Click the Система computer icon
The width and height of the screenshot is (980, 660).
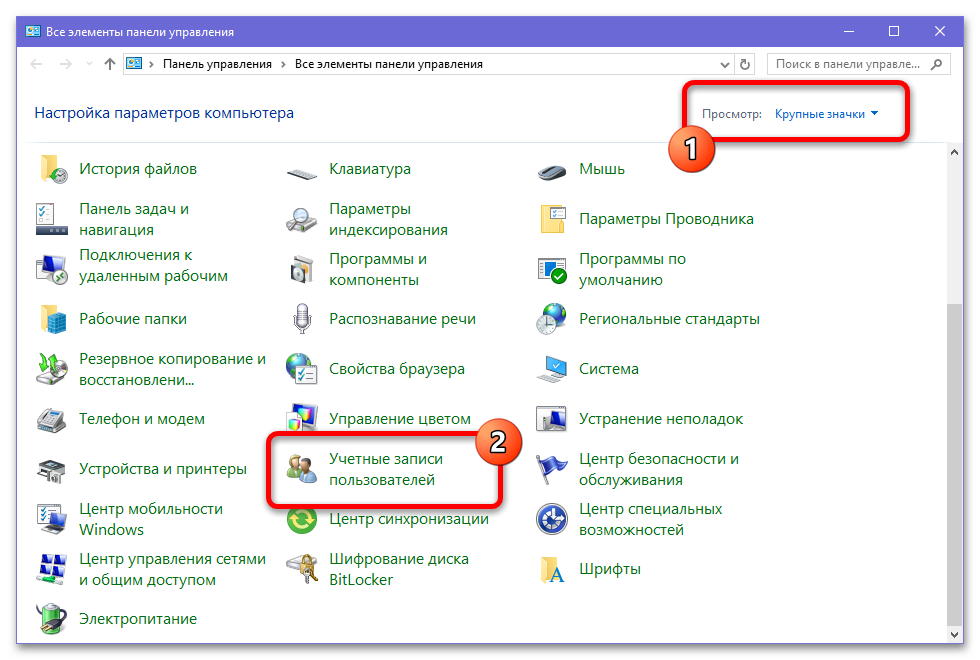coord(552,369)
